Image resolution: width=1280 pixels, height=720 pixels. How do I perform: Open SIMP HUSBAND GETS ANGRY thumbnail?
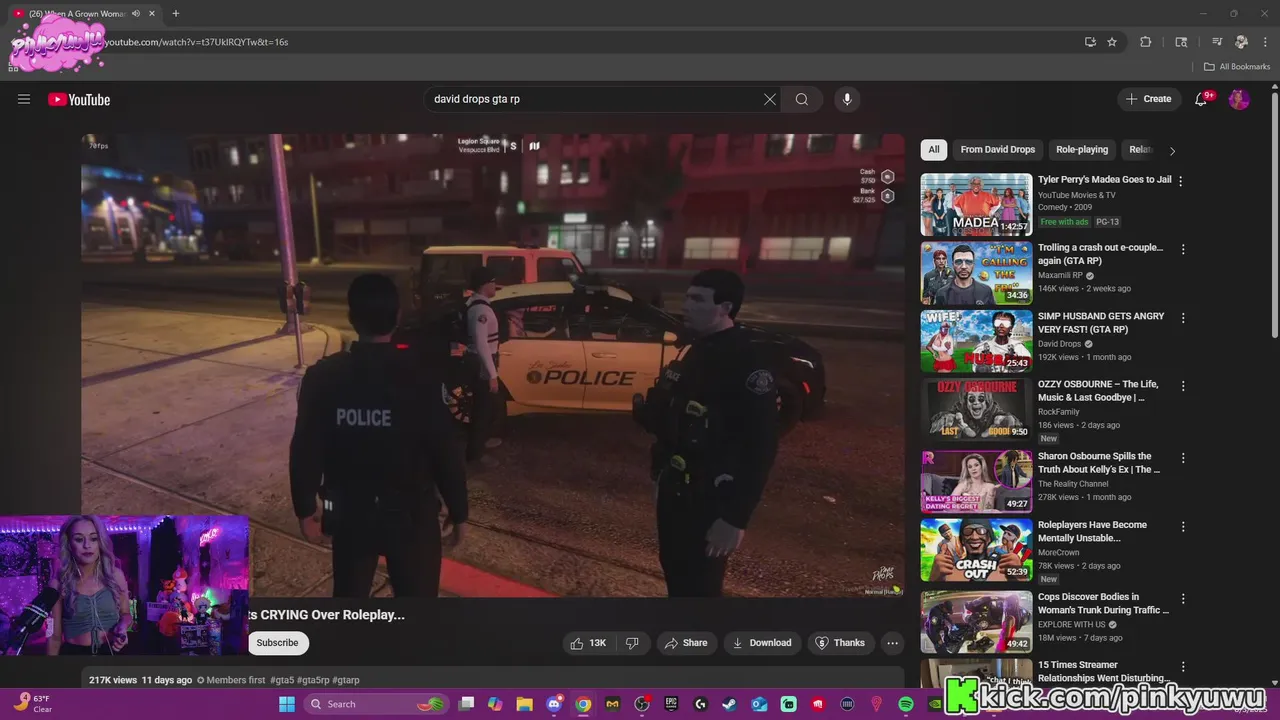click(976, 341)
